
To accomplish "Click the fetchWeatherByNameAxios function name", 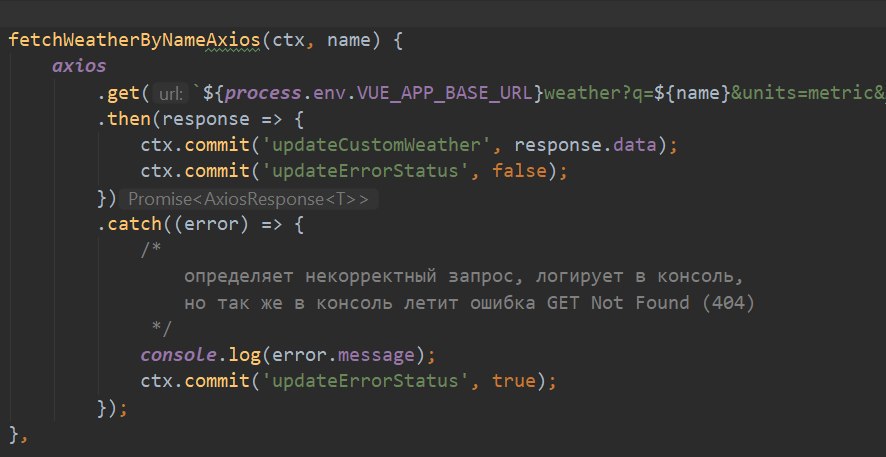I will coord(134,41).
